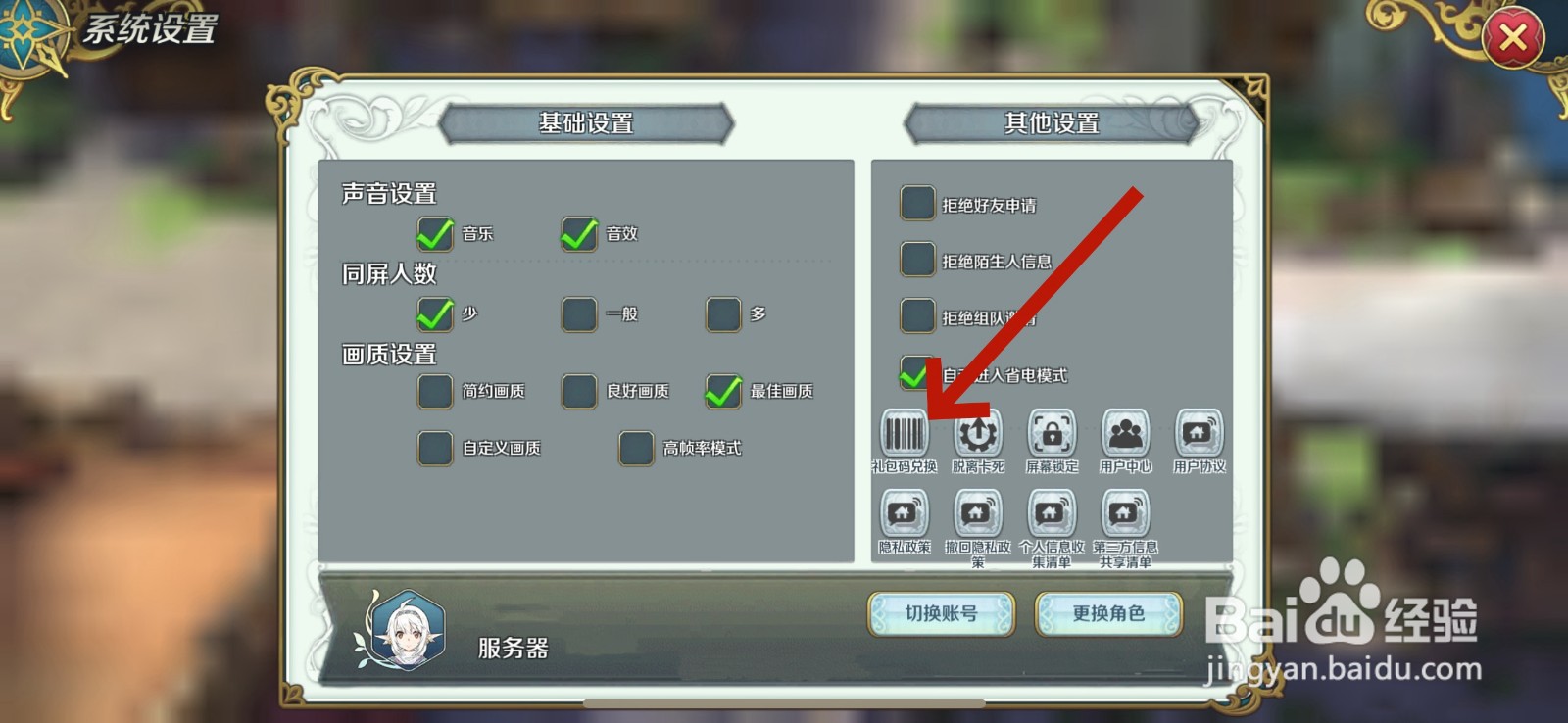Enable the 拒绝好友申请 checkbox
Viewport: 1568px width, 723px height.
(917, 203)
